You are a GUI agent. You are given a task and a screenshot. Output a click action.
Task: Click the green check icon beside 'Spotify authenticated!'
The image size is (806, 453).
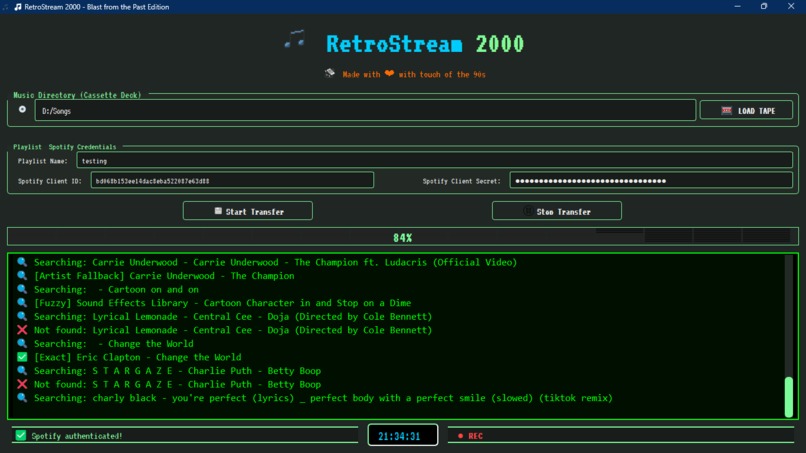pos(21,436)
